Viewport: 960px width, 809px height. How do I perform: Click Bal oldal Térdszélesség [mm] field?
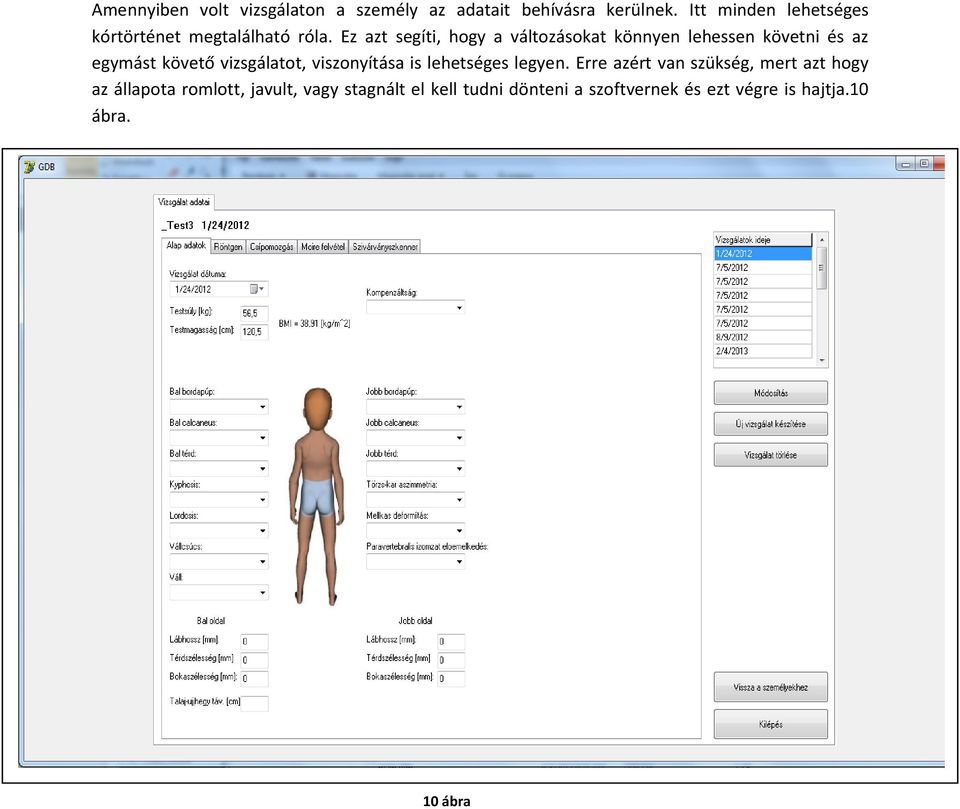[x=254, y=660]
